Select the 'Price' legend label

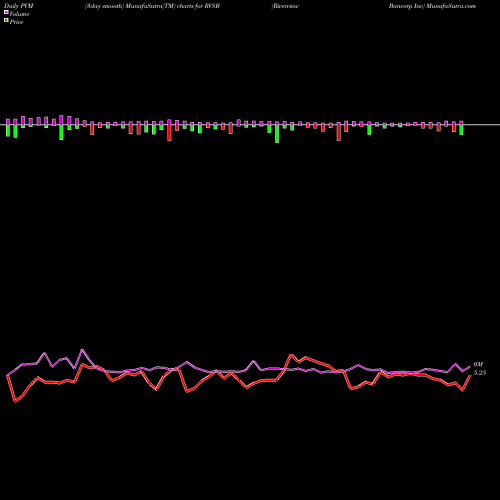(x=16, y=22)
